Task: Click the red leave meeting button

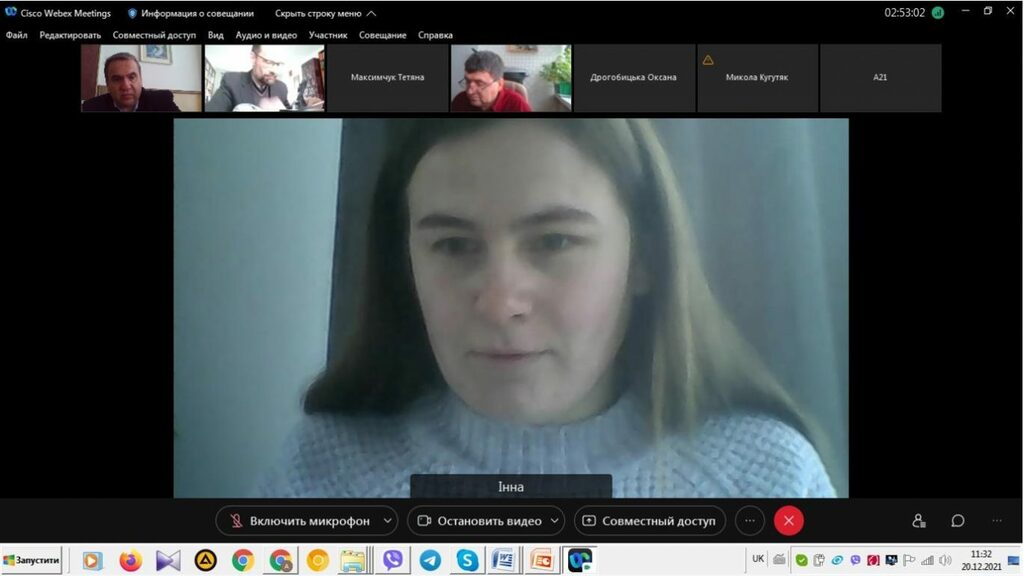Action: tap(788, 521)
